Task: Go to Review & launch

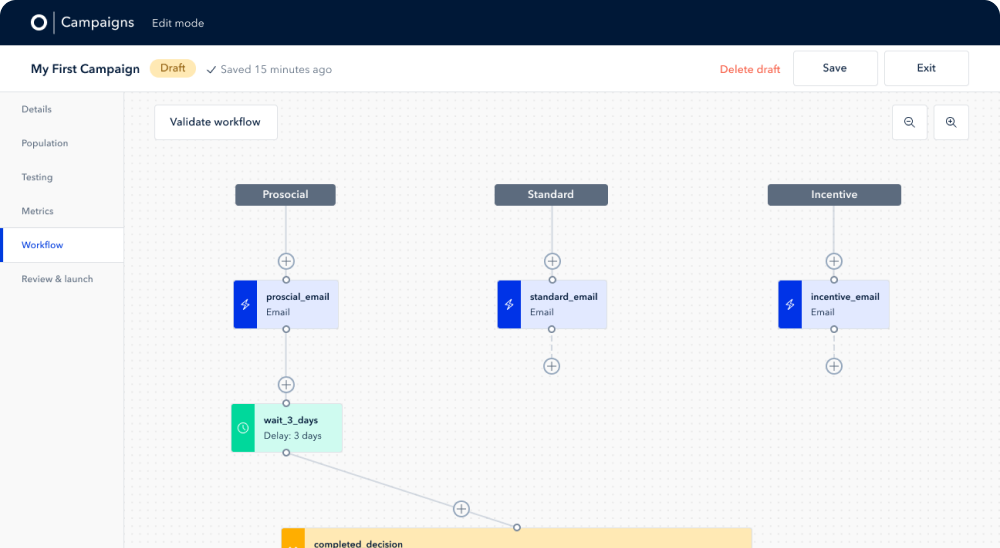Action: (x=57, y=279)
